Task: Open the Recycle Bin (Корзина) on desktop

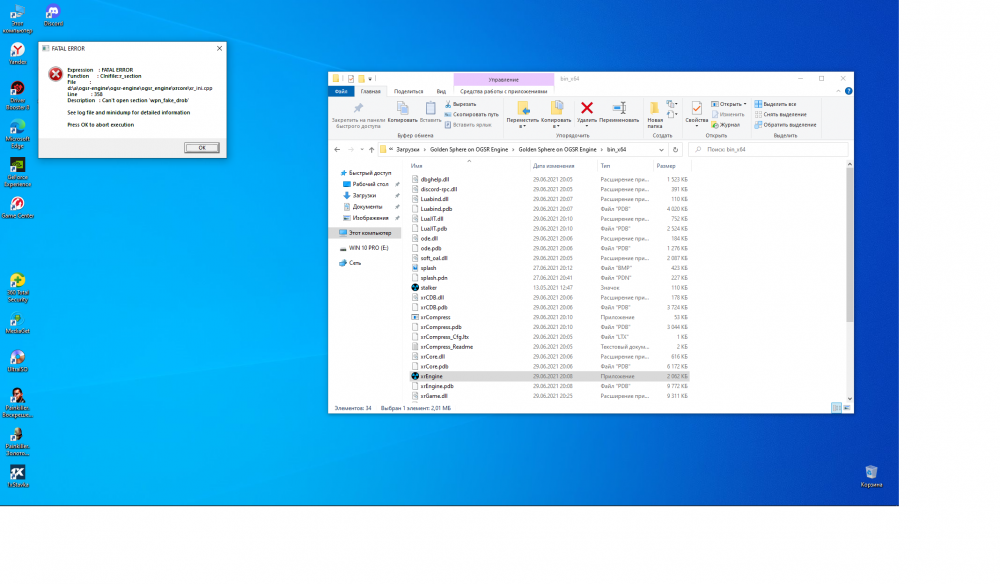Action: tap(871, 473)
